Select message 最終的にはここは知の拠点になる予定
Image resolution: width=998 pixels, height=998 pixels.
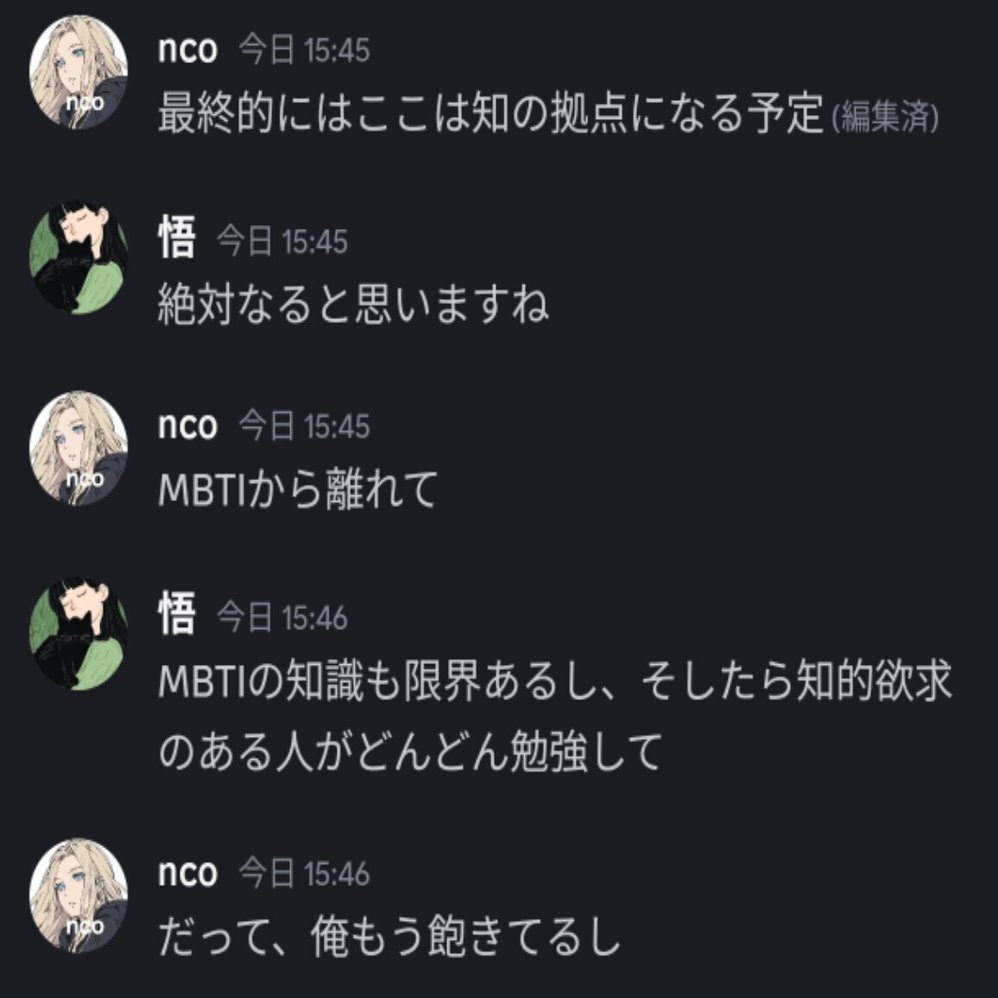[491, 113]
